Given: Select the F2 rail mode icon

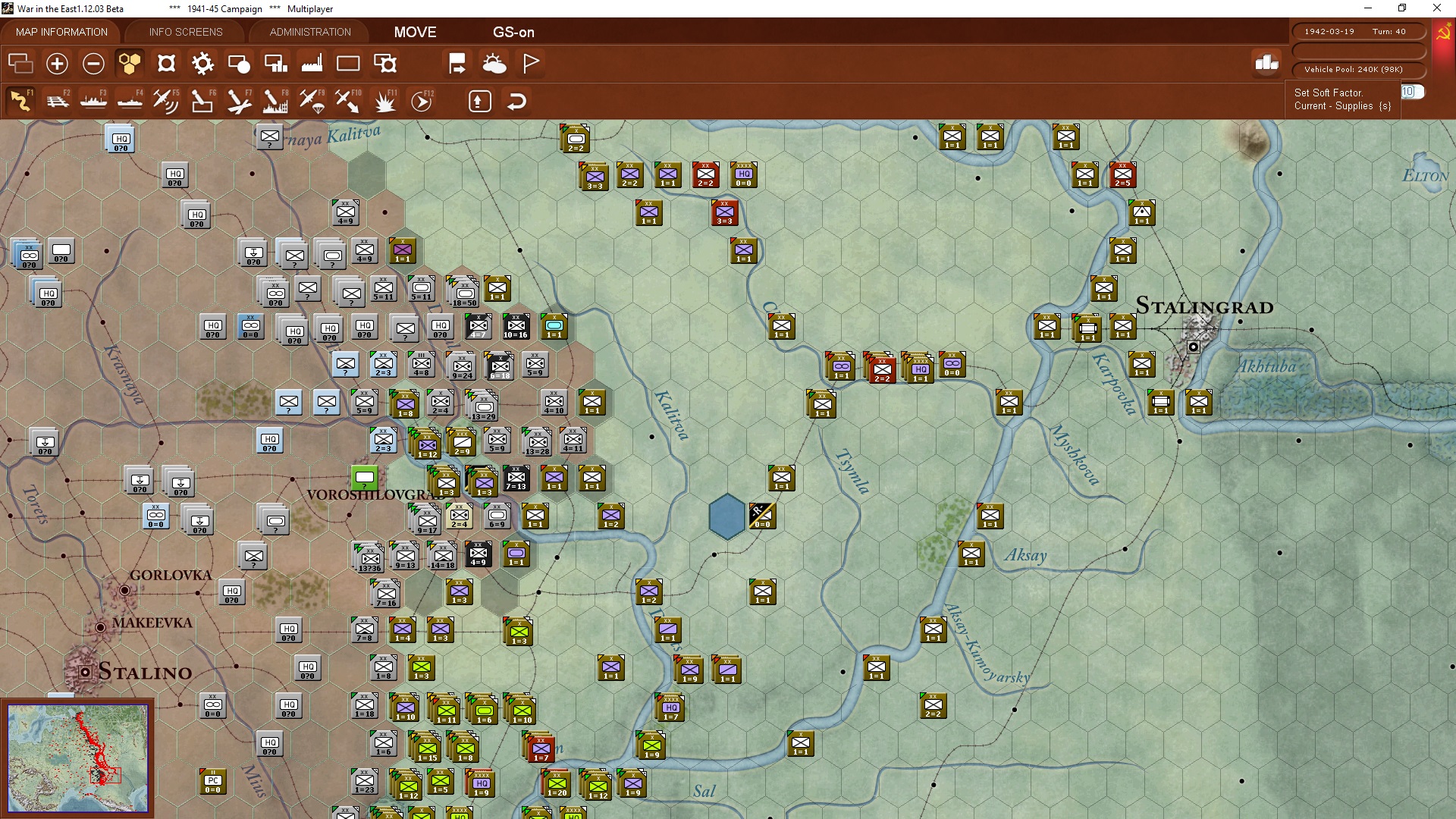Looking at the screenshot, I should [x=57, y=101].
